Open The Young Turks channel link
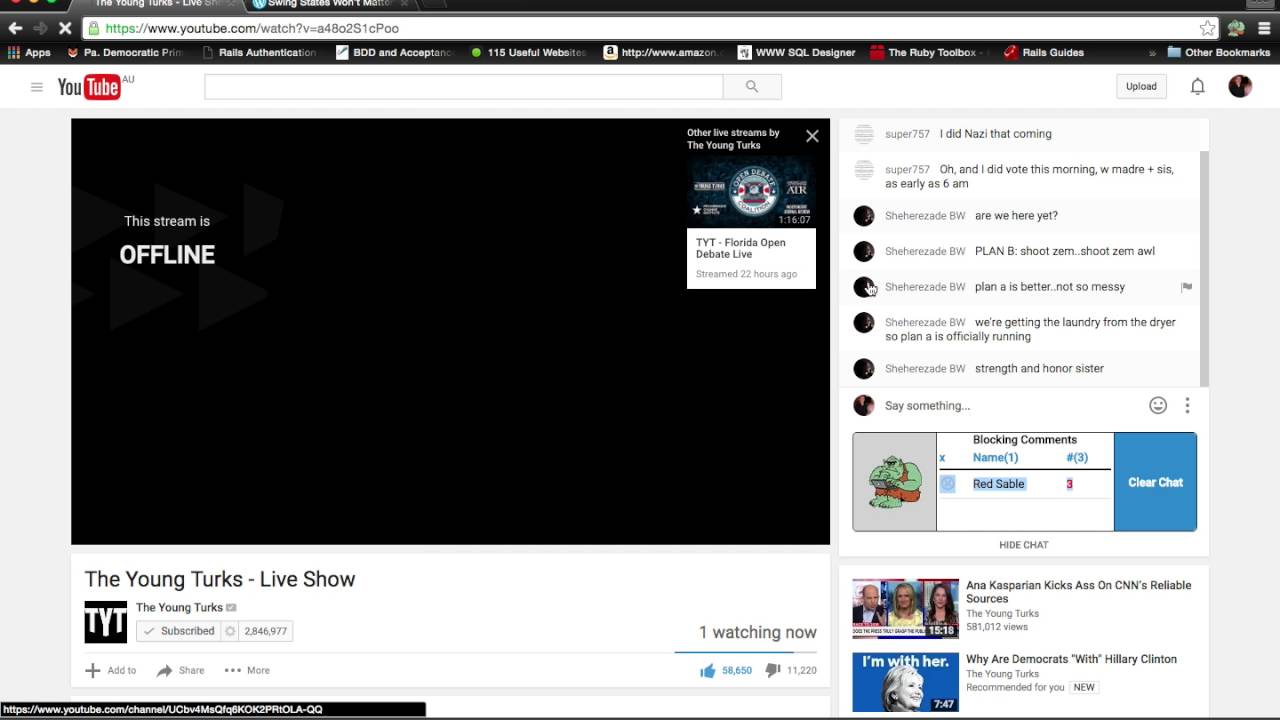1280x720 pixels. pyautogui.click(x=179, y=607)
